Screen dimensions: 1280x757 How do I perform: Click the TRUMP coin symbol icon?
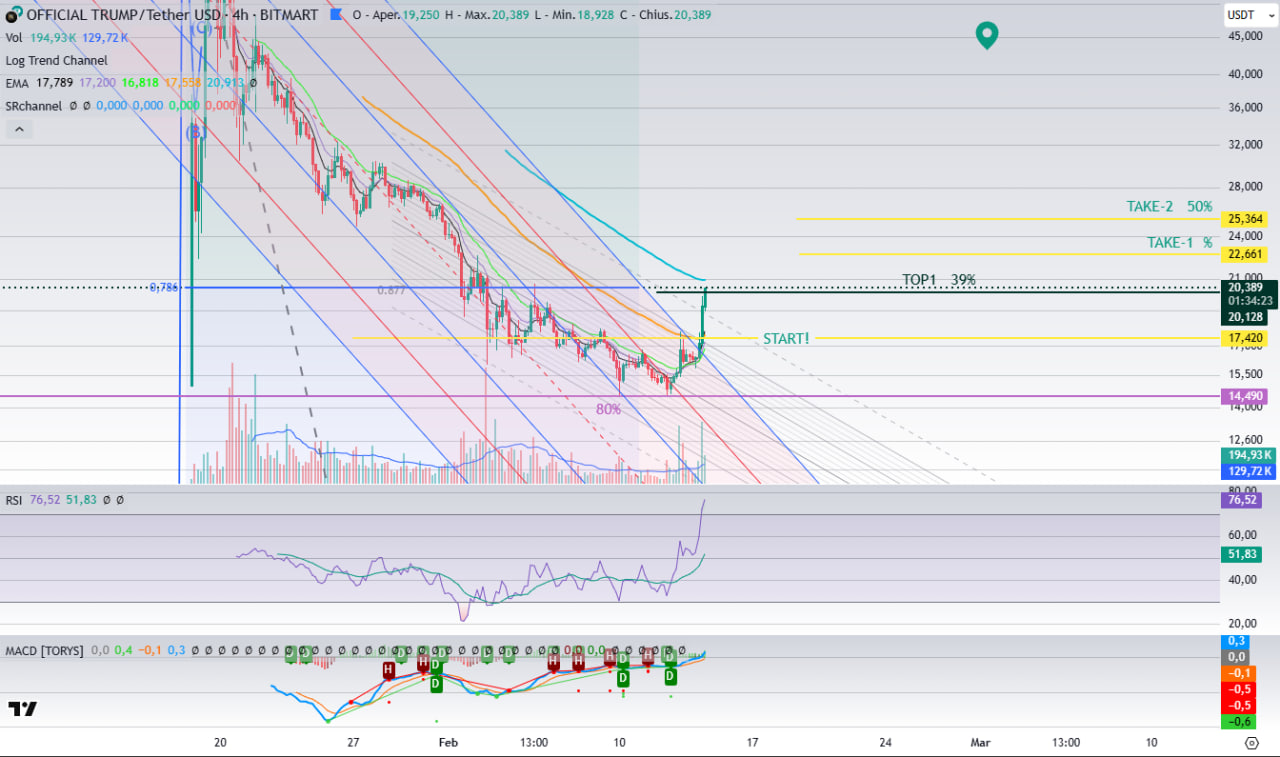click(x=12, y=15)
